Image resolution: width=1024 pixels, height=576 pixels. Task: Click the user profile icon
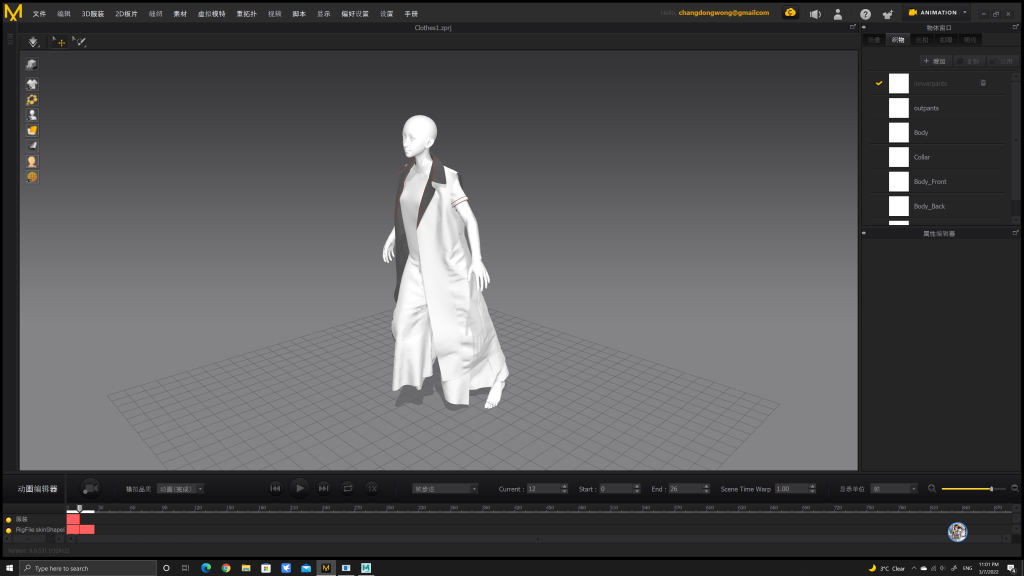click(838, 14)
